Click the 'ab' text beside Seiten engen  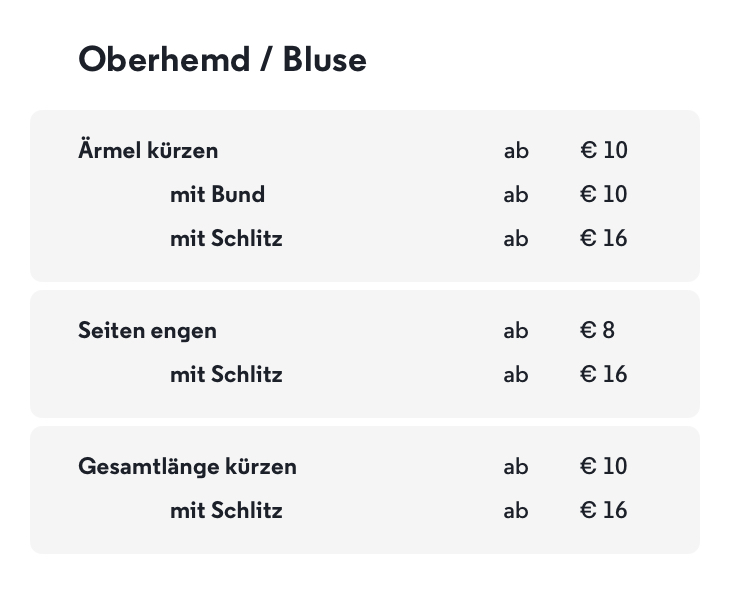coord(516,330)
